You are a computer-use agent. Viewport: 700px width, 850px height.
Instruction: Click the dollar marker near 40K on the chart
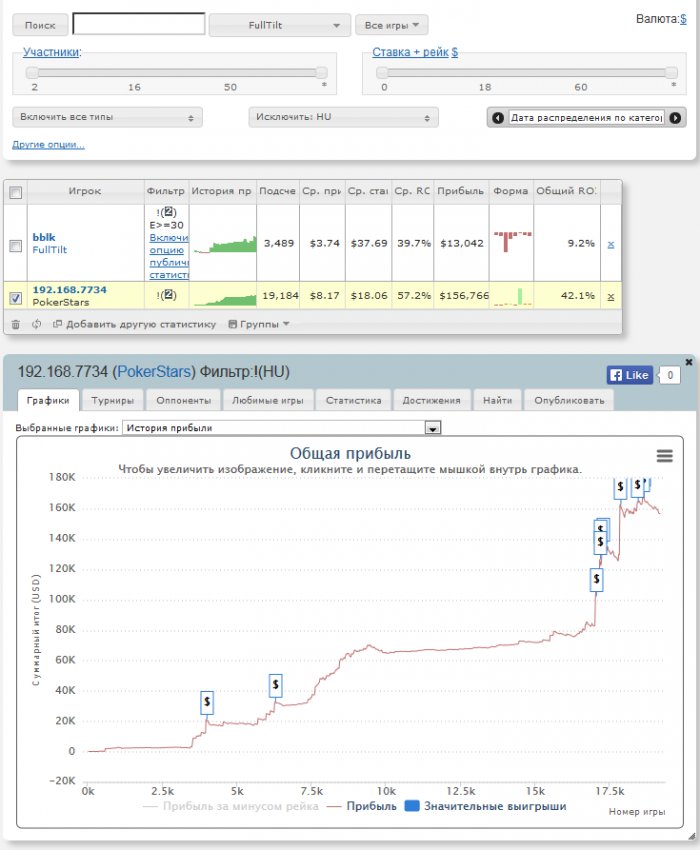tap(275, 685)
